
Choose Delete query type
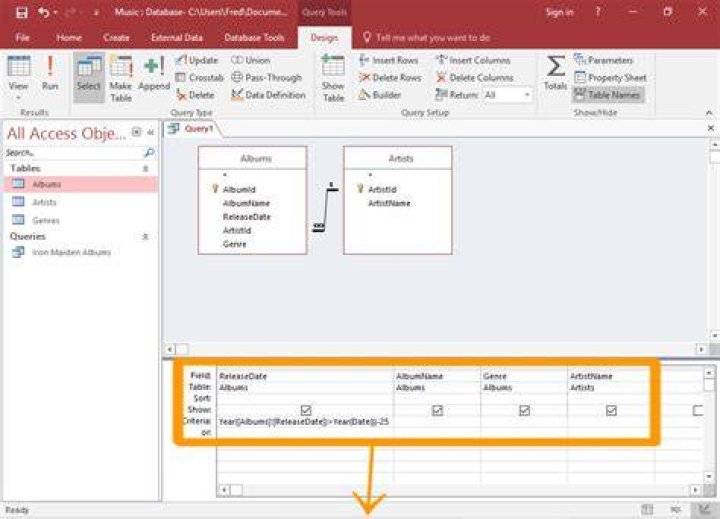tap(196, 95)
